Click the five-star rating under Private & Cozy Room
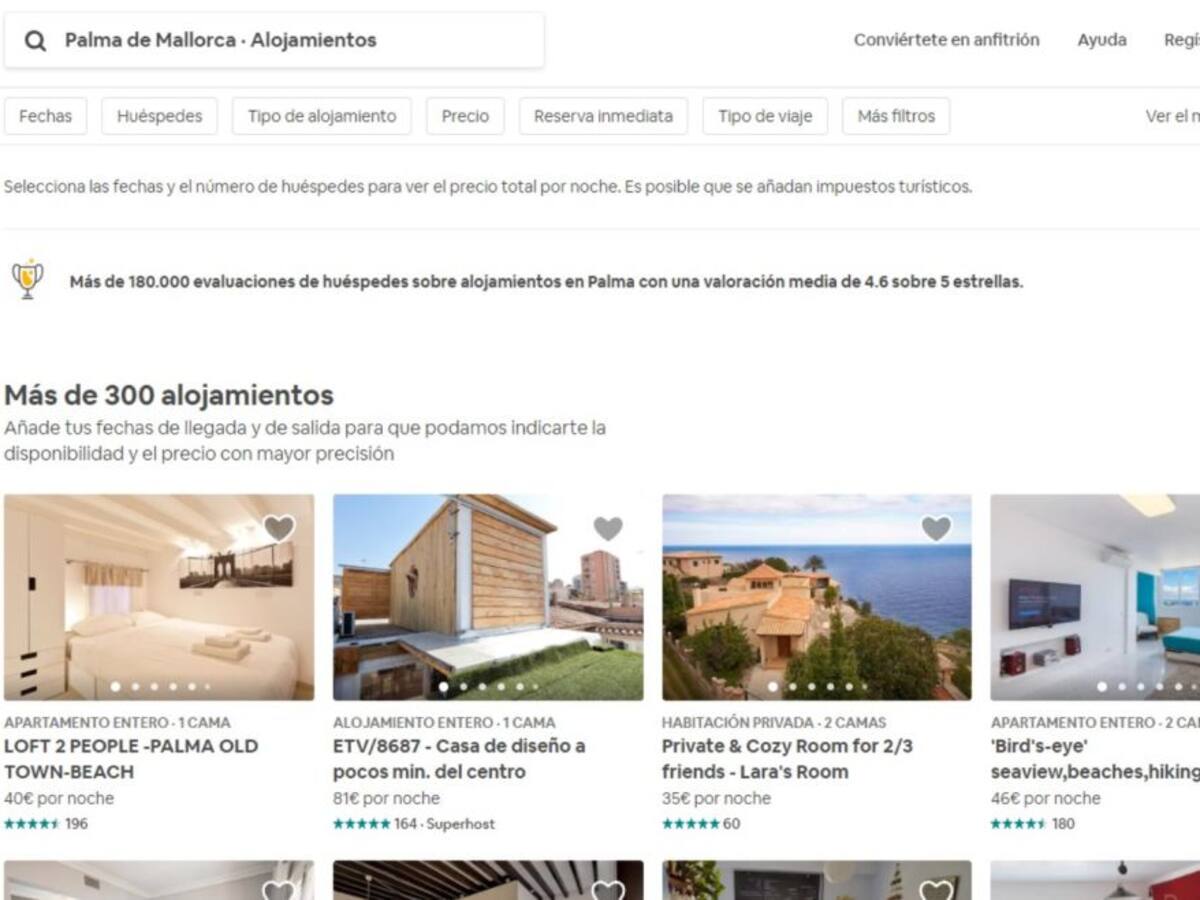The width and height of the screenshot is (1200, 900). [x=690, y=824]
